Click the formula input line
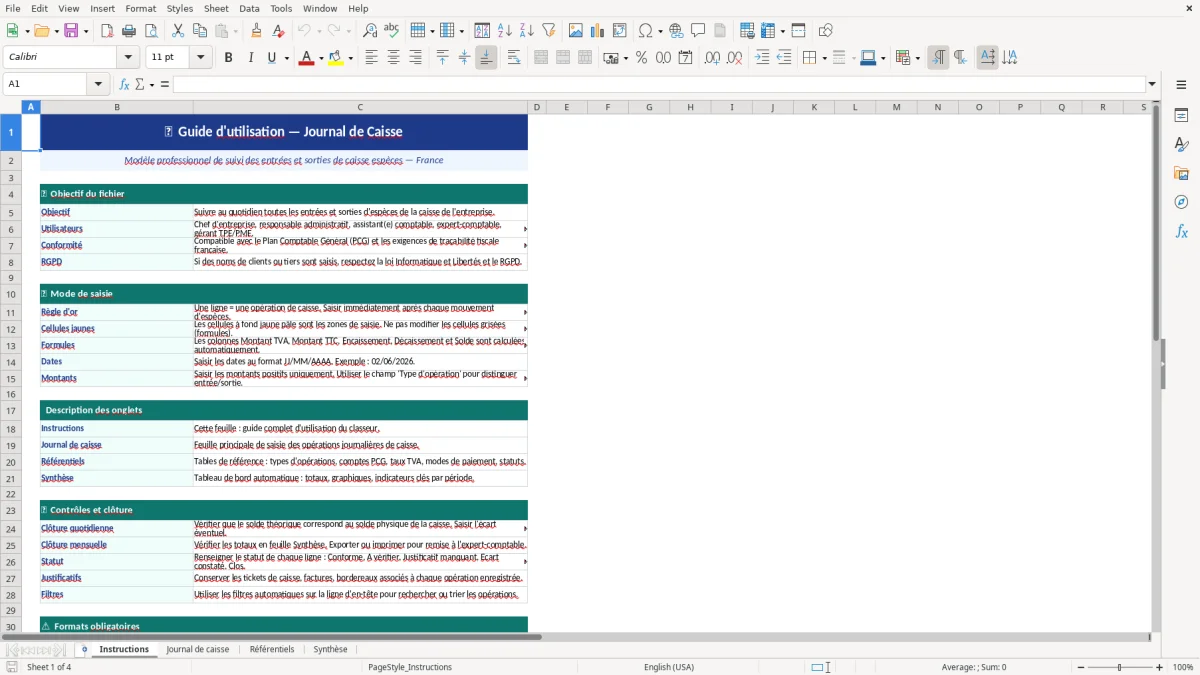 (x=659, y=84)
